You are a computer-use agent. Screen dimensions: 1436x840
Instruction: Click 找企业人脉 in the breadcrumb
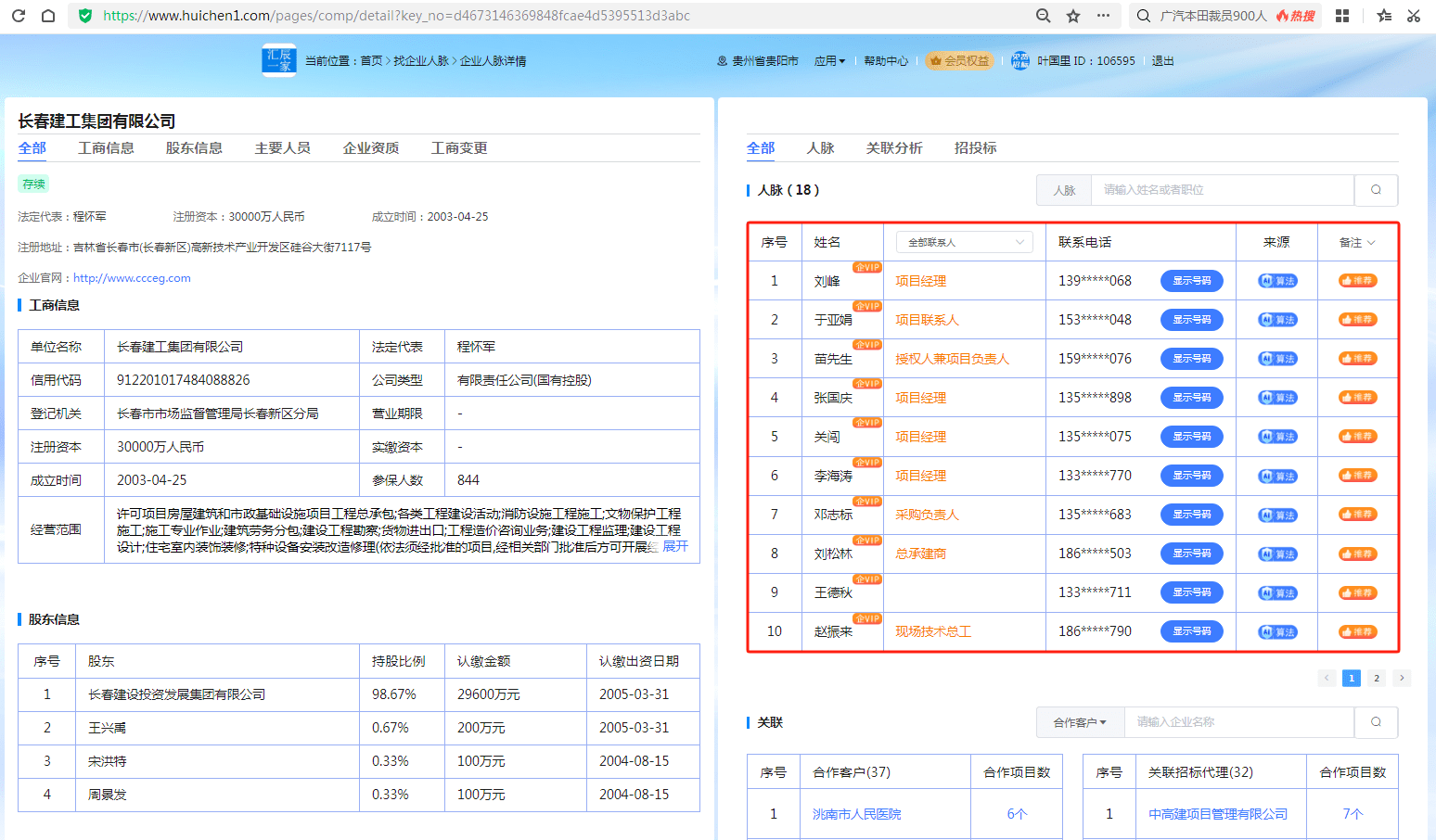(421, 61)
